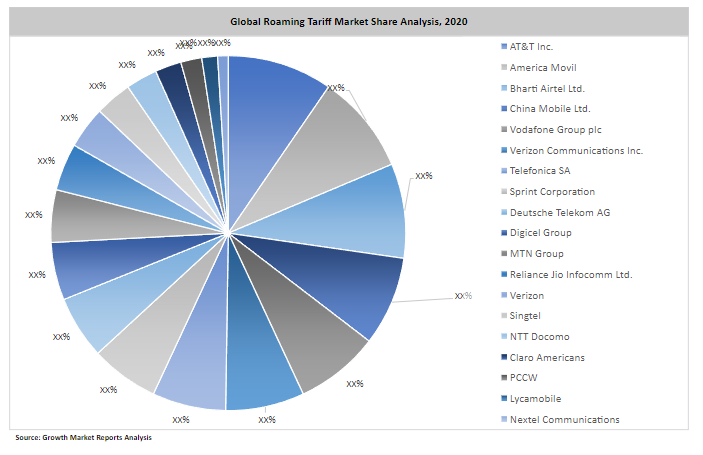Select the 'Vodafone Group plc' legend label
Image resolution: width=703 pixels, height=455 pixels.
pyautogui.click(x=555, y=130)
